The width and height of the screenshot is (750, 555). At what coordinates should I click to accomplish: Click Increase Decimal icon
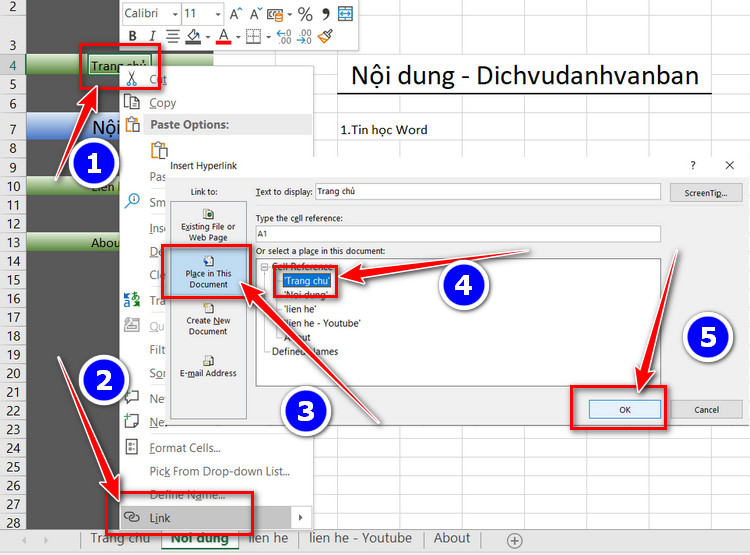coord(284,37)
